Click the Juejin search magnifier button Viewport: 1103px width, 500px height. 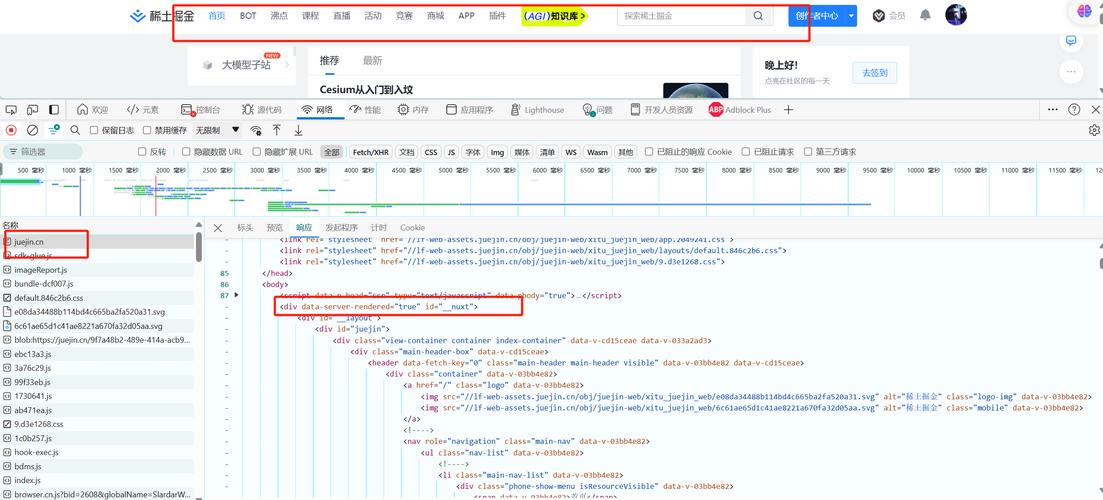pyautogui.click(x=758, y=15)
